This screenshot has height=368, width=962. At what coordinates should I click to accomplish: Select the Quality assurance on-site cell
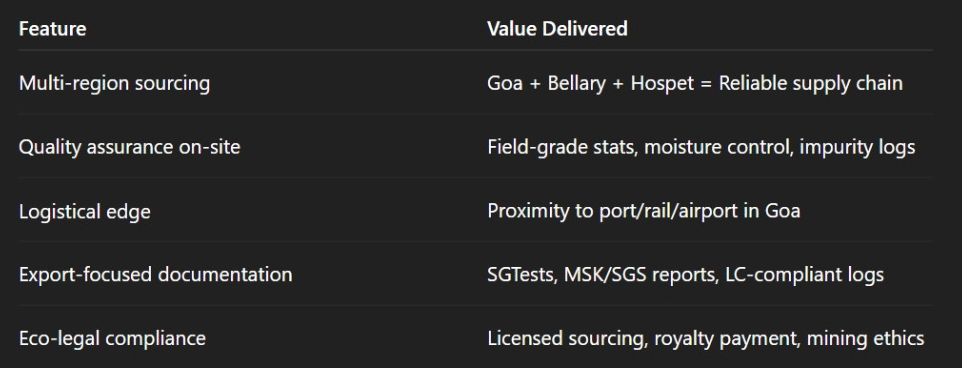coord(129,147)
